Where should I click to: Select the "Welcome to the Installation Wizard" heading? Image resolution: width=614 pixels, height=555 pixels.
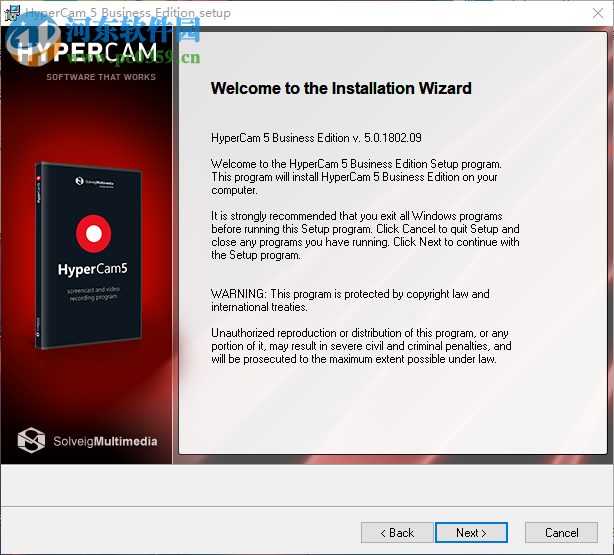tap(341, 88)
